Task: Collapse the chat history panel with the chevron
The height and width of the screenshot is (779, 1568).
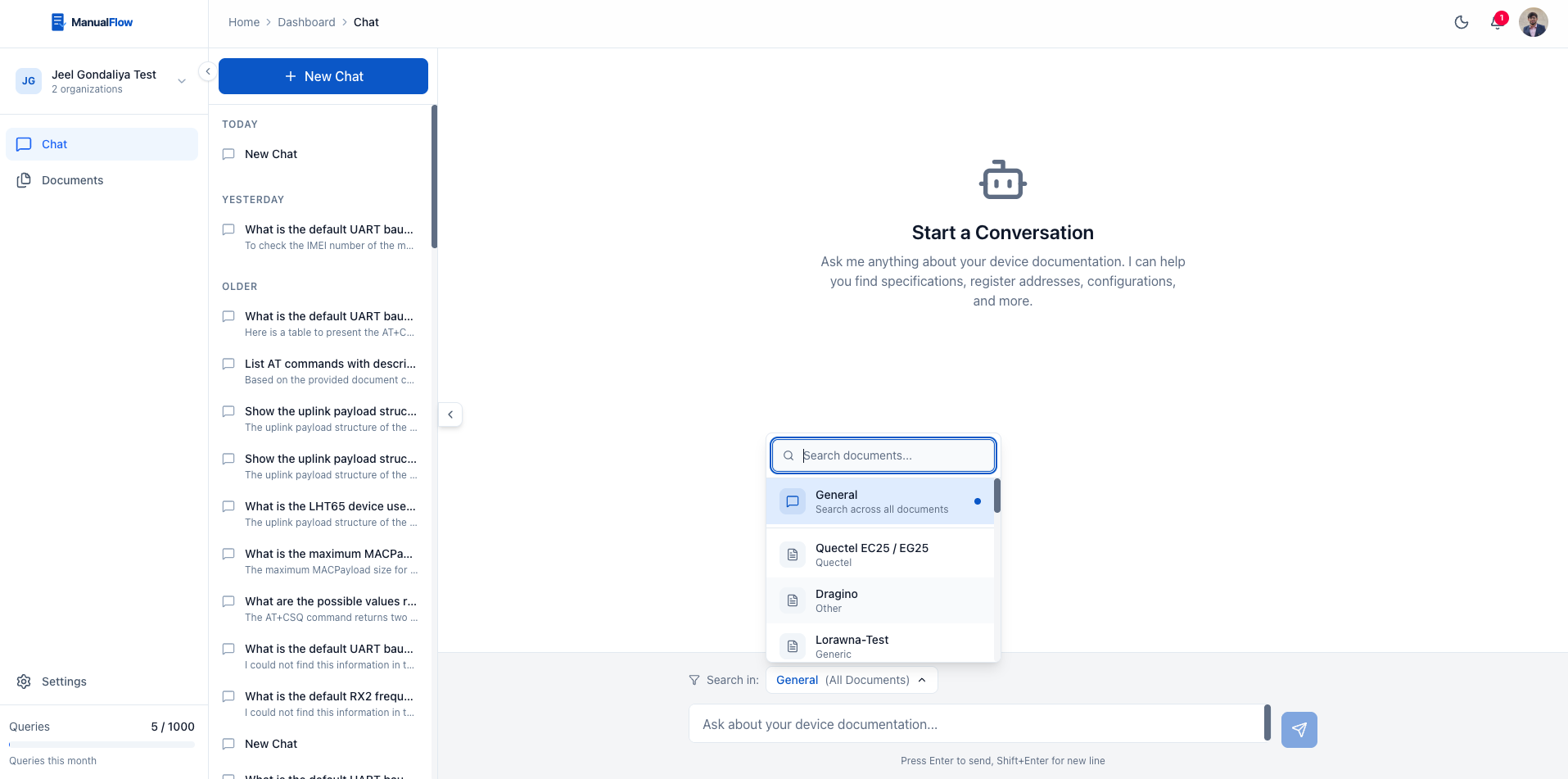Action: coord(450,414)
